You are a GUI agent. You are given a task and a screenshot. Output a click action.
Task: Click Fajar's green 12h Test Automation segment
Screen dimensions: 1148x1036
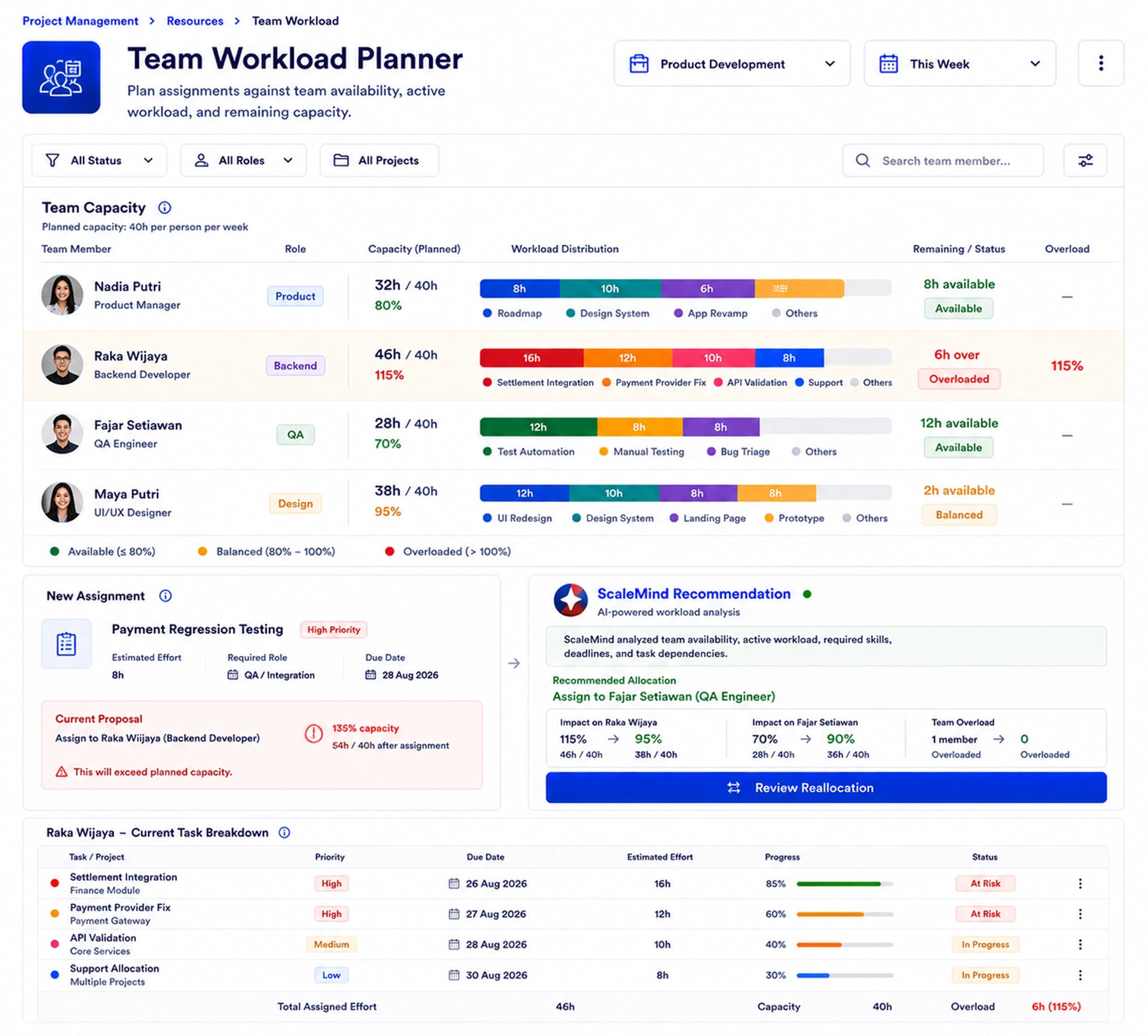[x=538, y=427]
